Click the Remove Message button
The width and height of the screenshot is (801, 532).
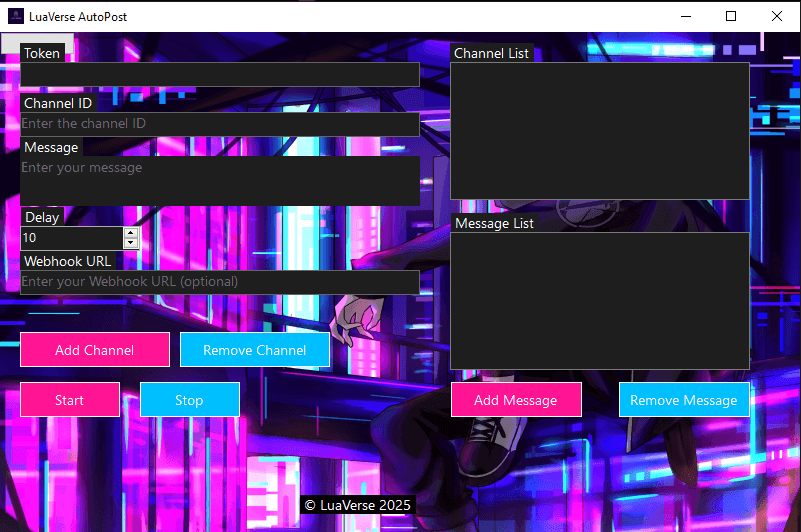click(684, 400)
